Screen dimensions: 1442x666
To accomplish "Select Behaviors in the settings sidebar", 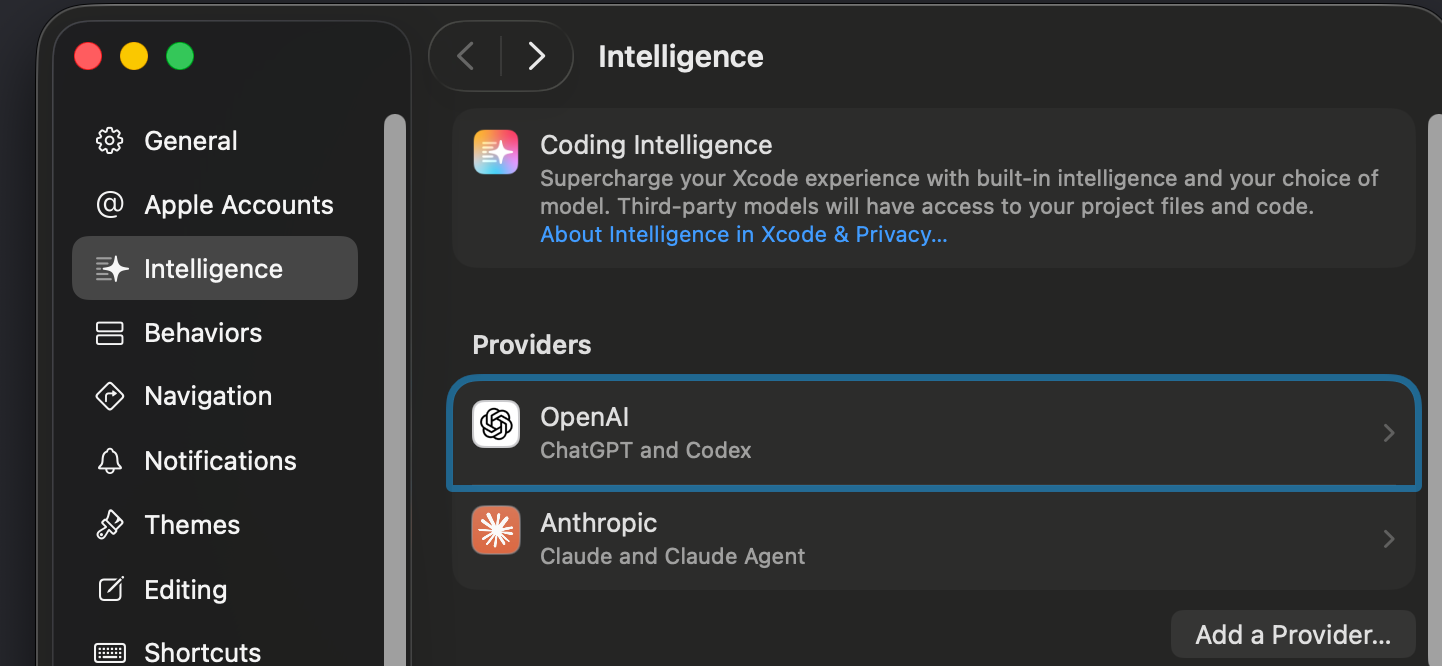I will click(x=203, y=332).
